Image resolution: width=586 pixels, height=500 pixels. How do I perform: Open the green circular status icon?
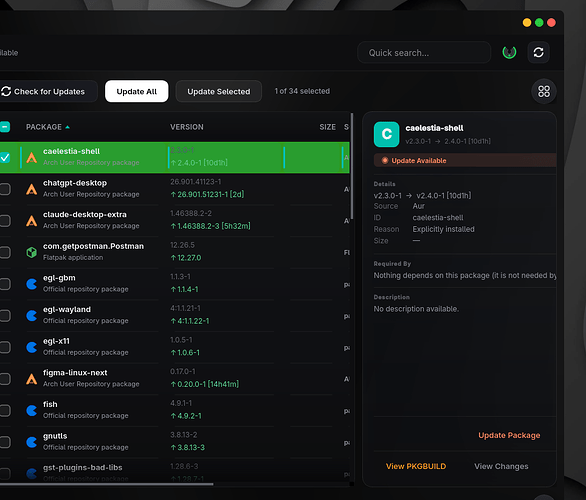coord(509,52)
